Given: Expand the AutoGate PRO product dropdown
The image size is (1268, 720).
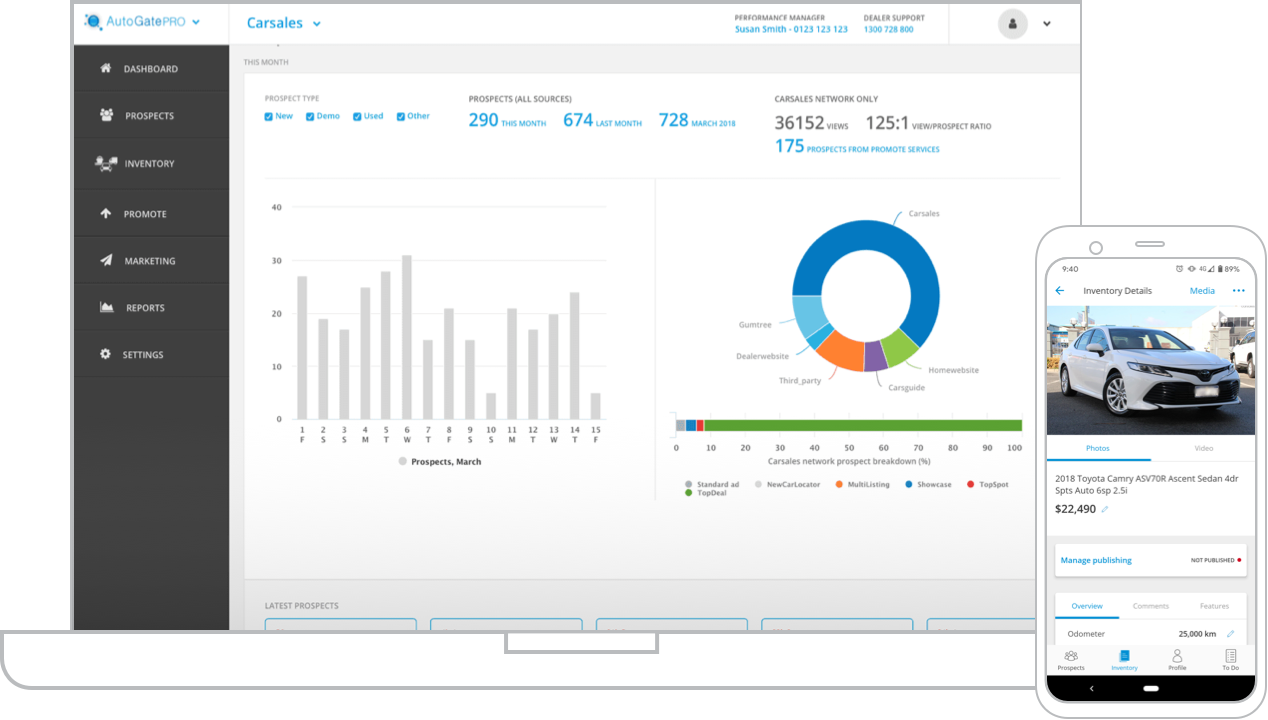Looking at the screenshot, I should (x=195, y=22).
